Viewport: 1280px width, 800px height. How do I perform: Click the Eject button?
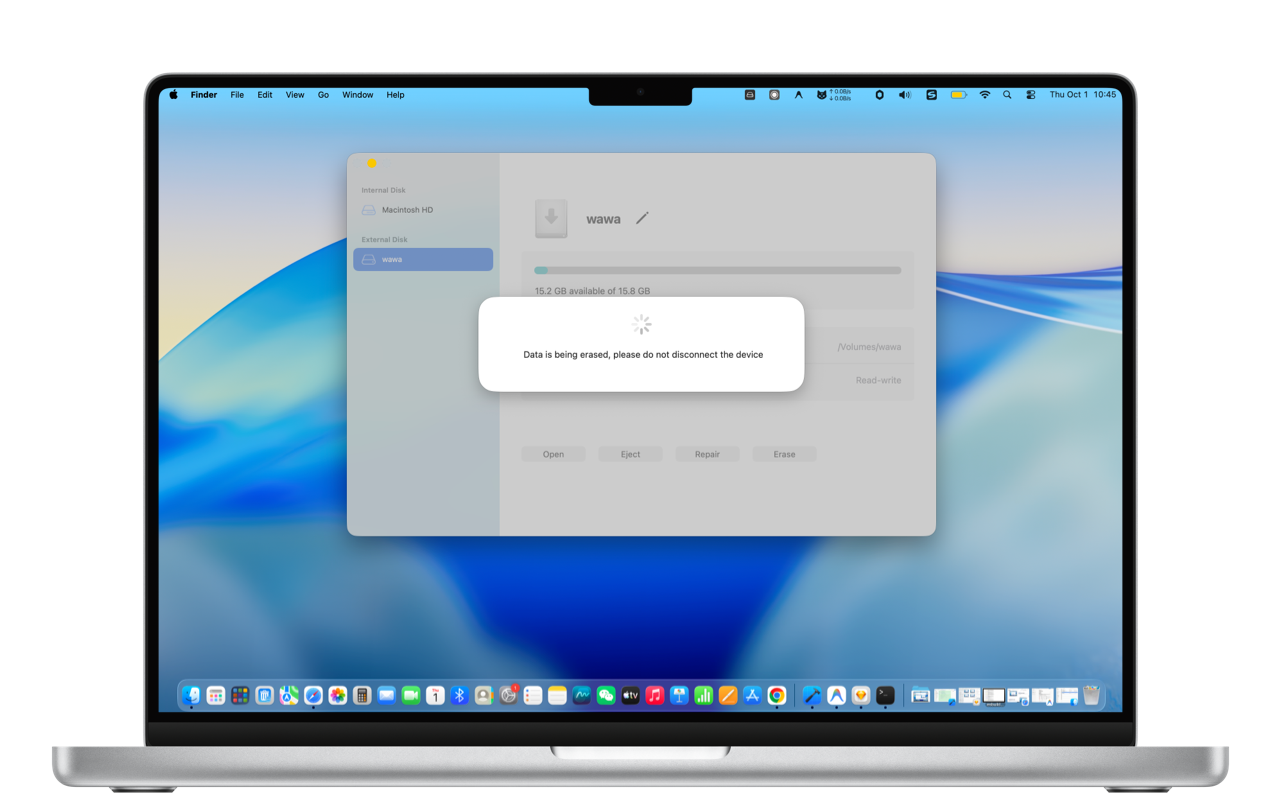(x=630, y=454)
